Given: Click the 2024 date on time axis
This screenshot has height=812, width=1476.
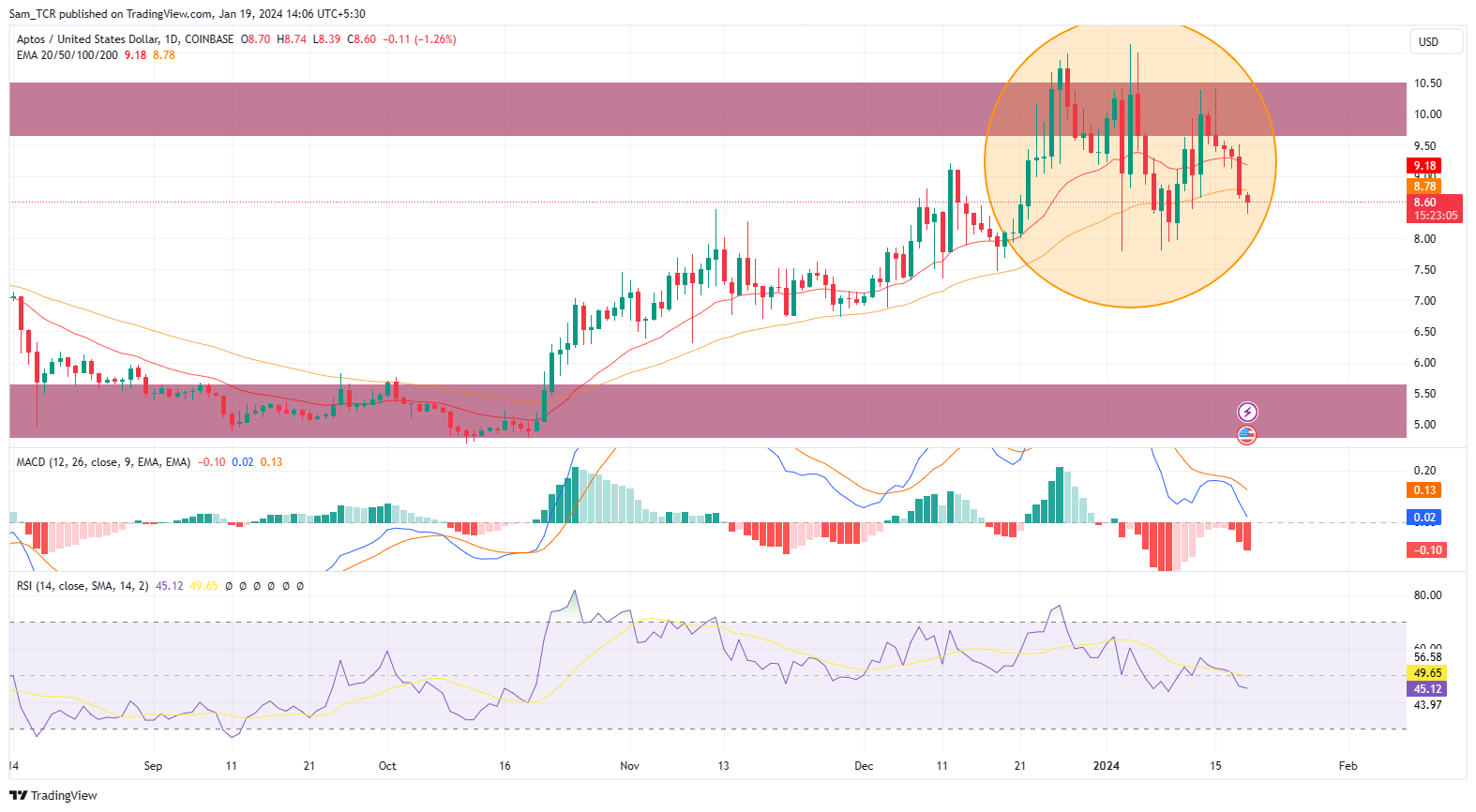Looking at the screenshot, I should pos(1107,766).
